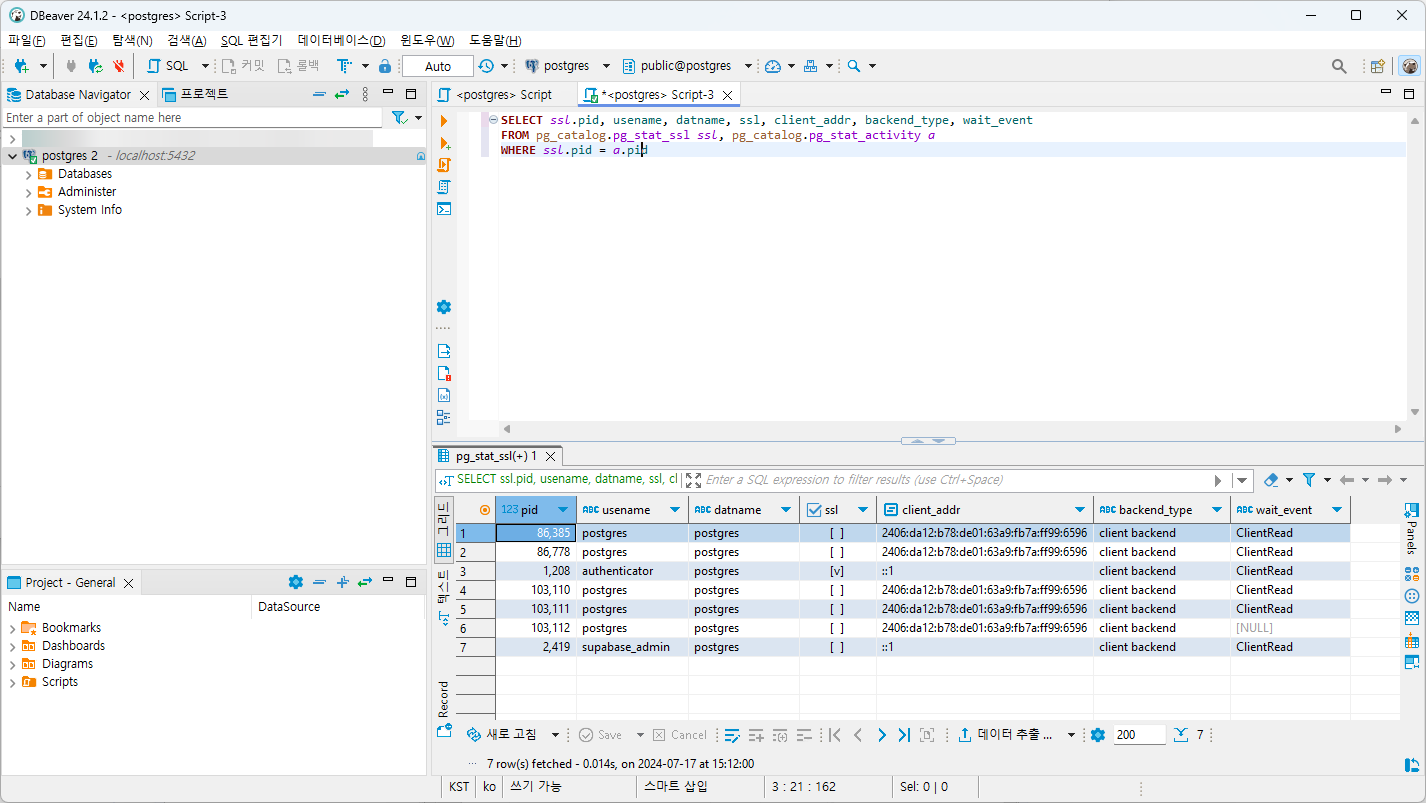Click the object name filter field in navigator
The image size is (1426, 803).
(x=191, y=118)
